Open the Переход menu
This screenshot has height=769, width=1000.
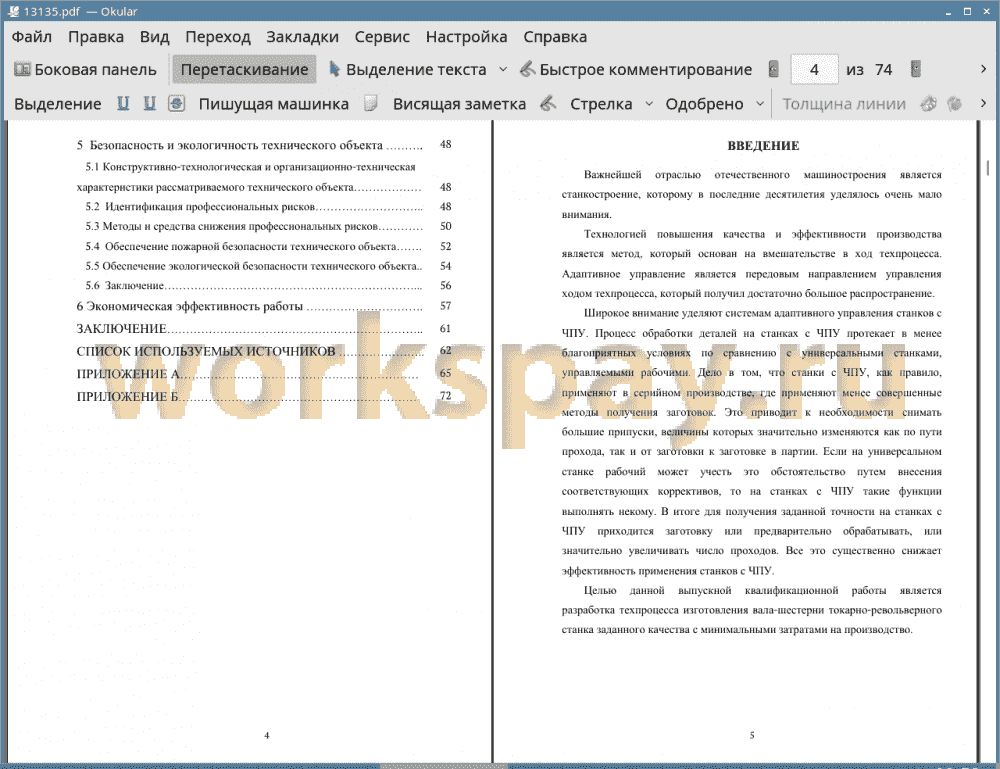[x=218, y=37]
